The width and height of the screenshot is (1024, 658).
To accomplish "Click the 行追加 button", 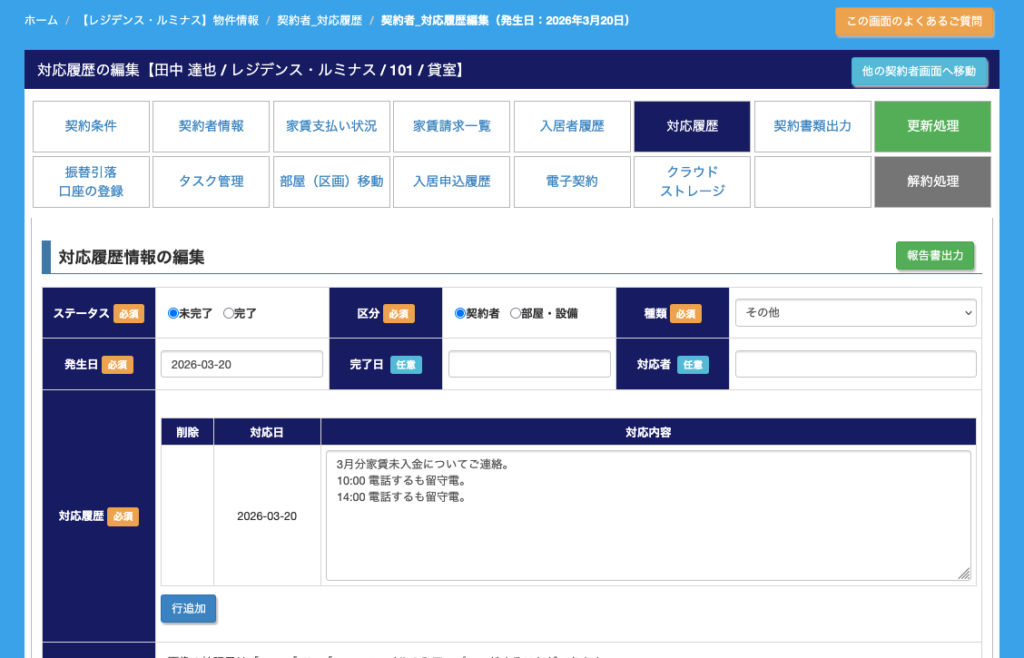I will [x=188, y=608].
